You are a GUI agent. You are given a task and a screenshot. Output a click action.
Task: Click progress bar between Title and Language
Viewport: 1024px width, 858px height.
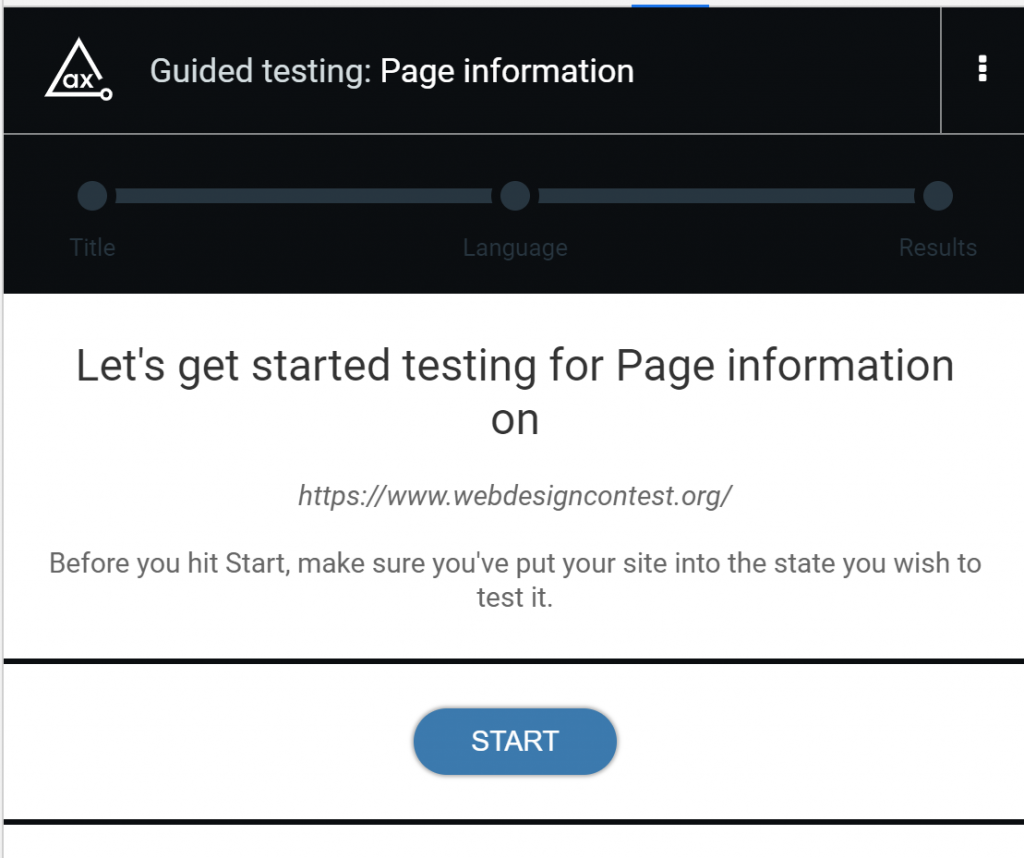(304, 196)
